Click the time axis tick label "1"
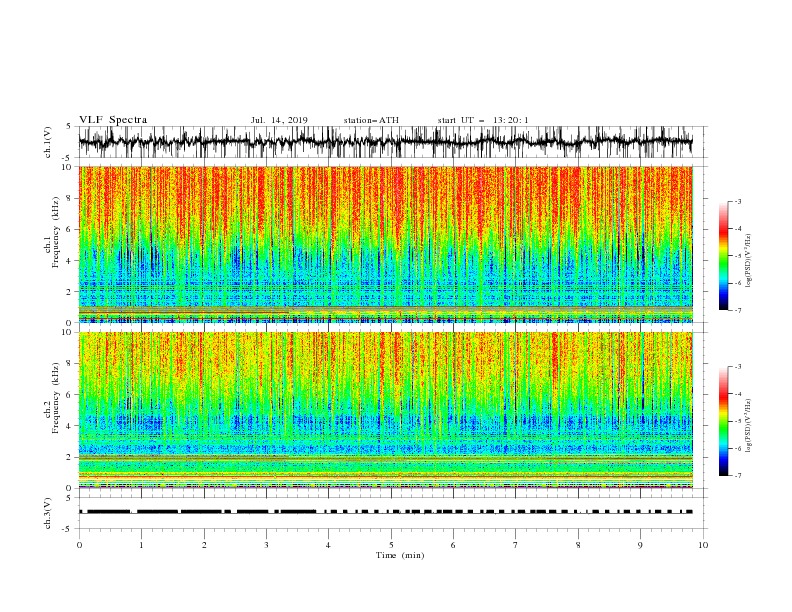This screenshot has width=792, height=612. coord(141,545)
